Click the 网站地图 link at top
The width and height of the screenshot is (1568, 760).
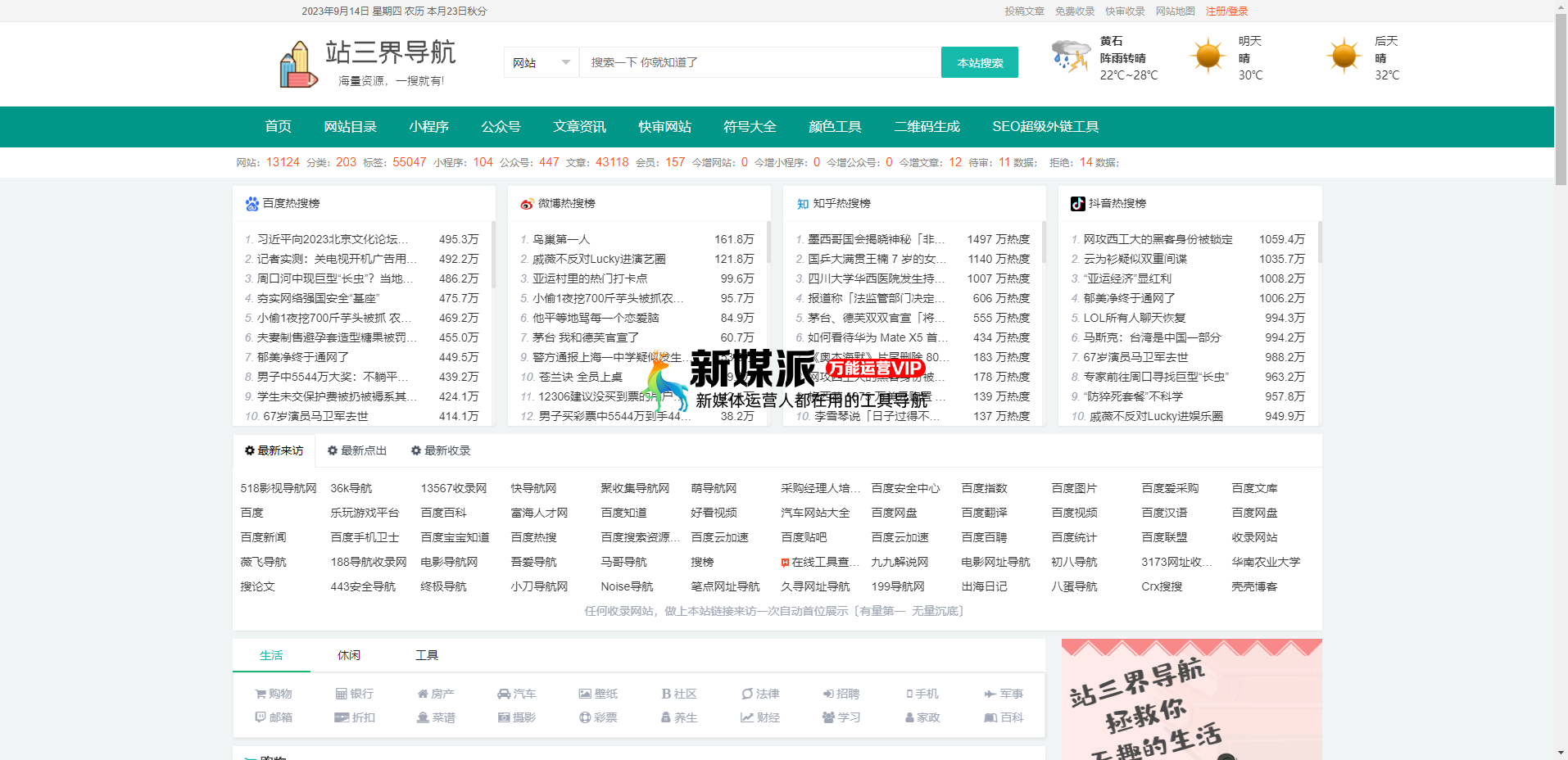[1175, 11]
